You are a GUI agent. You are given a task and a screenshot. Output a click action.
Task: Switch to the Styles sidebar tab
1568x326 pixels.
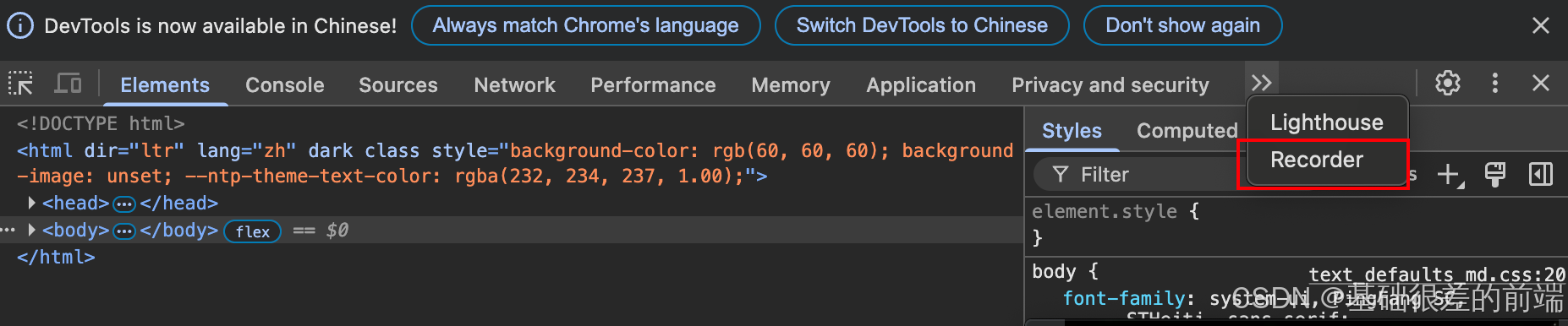(1072, 131)
